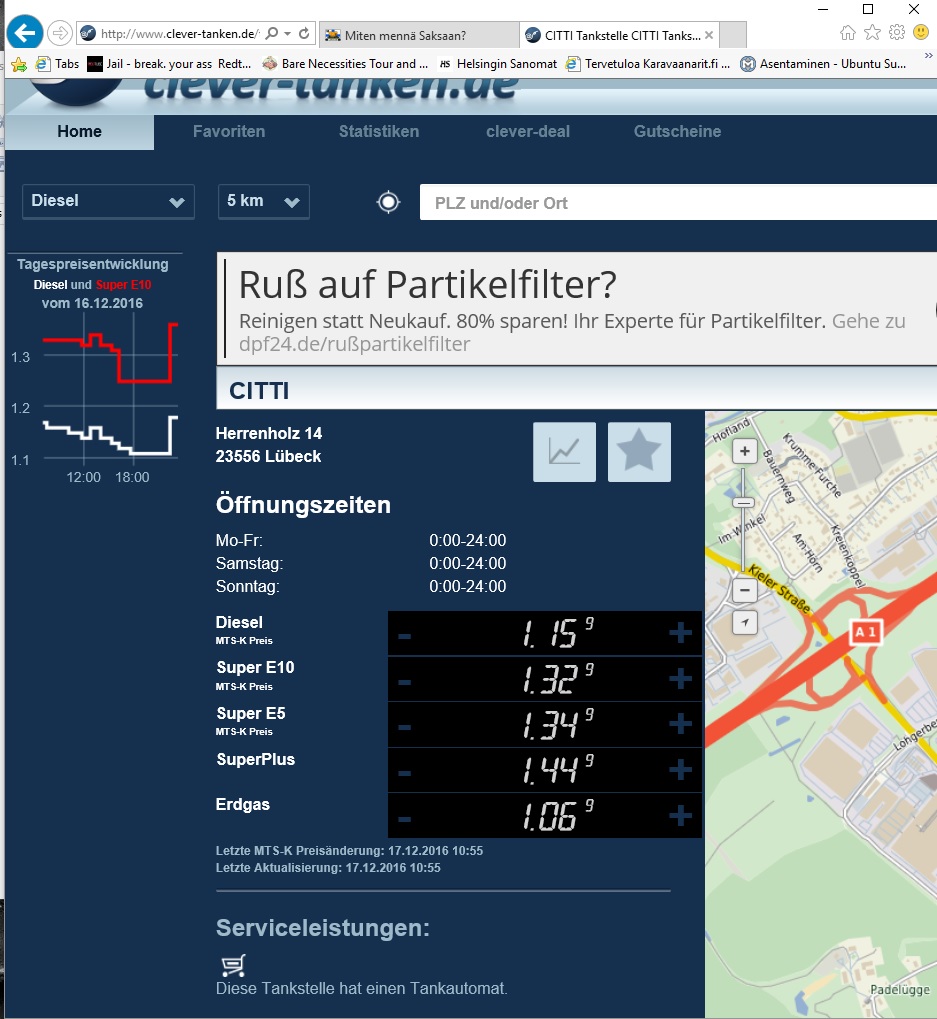Decrease the Super E10 price with minus
Image resolution: width=937 pixels, height=1019 pixels.
pyautogui.click(x=404, y=682)
